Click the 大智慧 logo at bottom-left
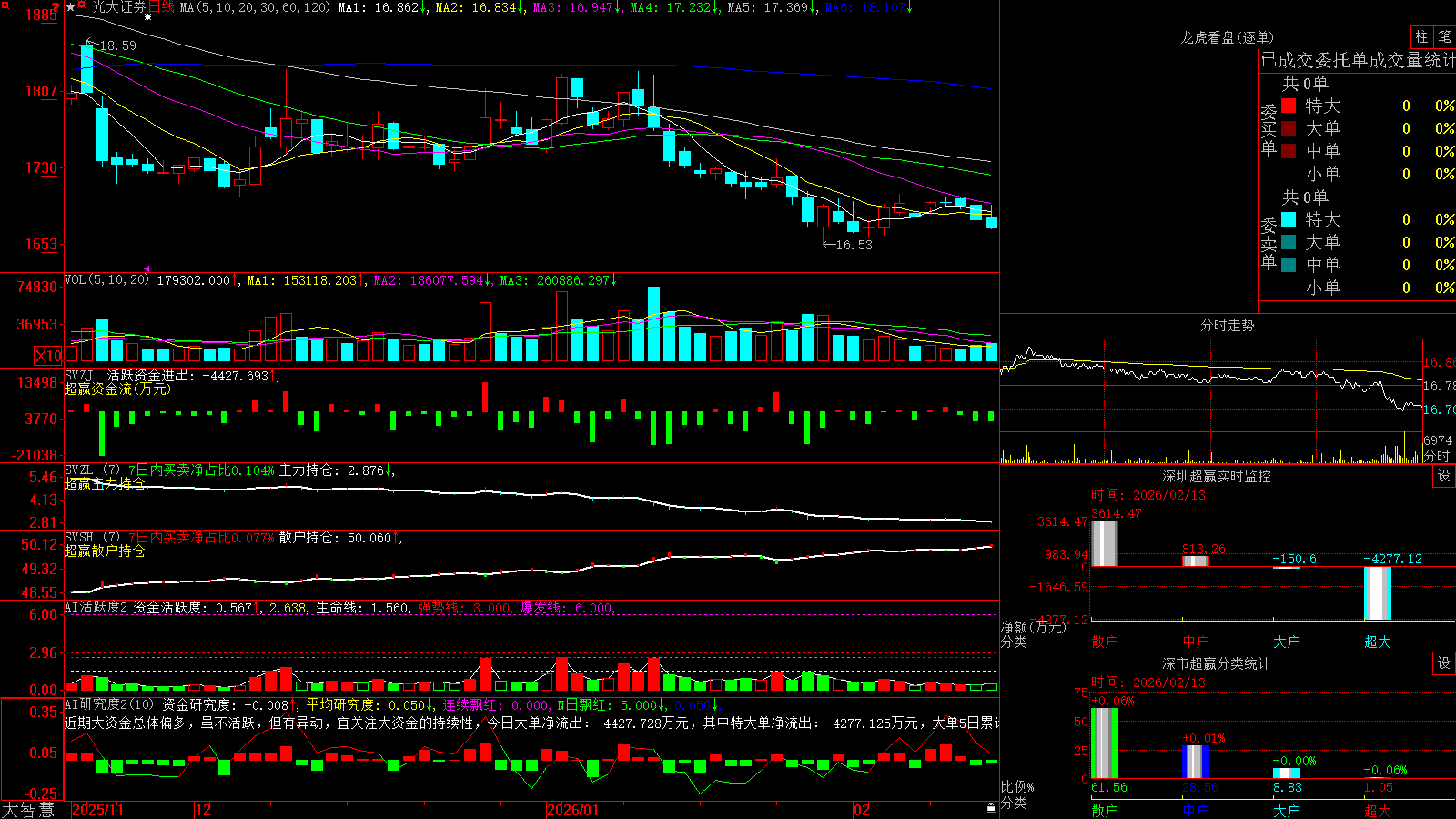 [28, 809]
